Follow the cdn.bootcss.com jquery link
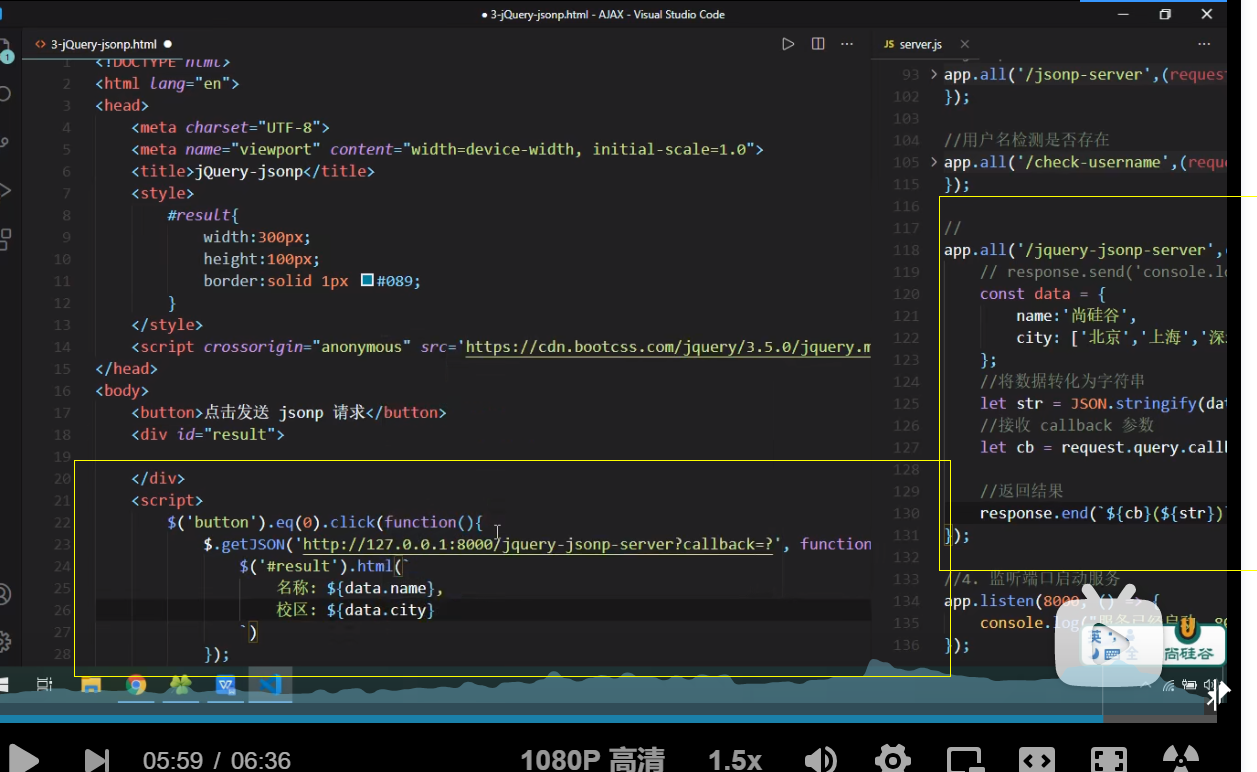The width and height of the screenshot is (1257, 772). (x=668, y=347)
